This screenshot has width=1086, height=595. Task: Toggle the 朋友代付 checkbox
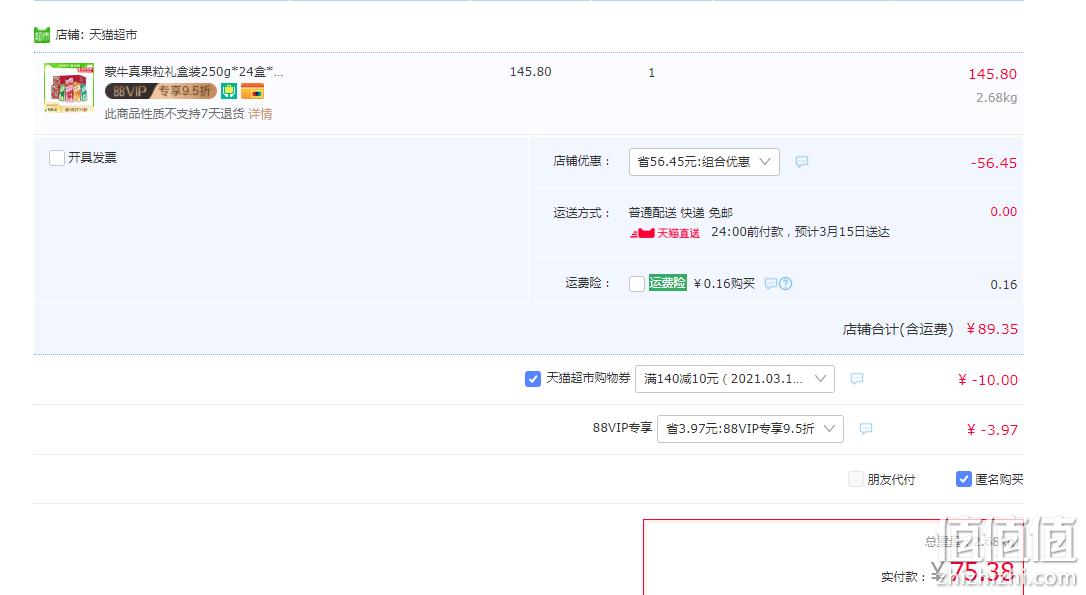[x=856, y=479]
